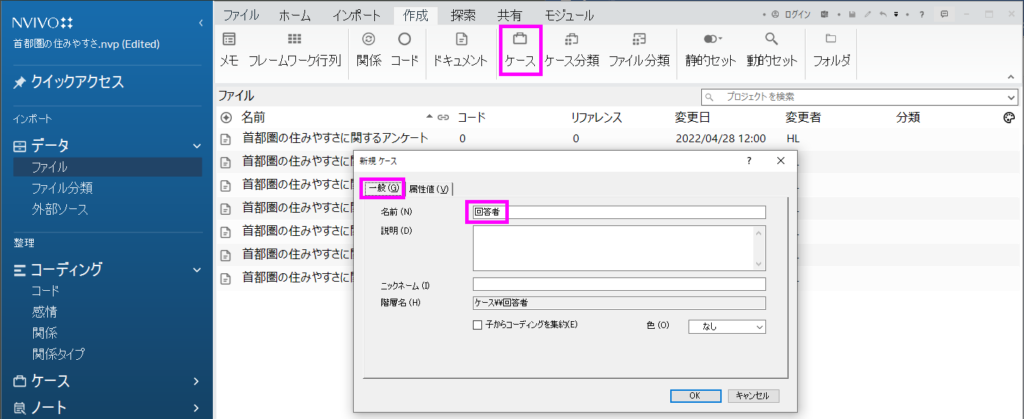Image resolution: width=1024 pixels, height=419 pixels.
Task: Open ケース分類 (Case Classification) in the ribbon
Action: click(x=571, y=40)
